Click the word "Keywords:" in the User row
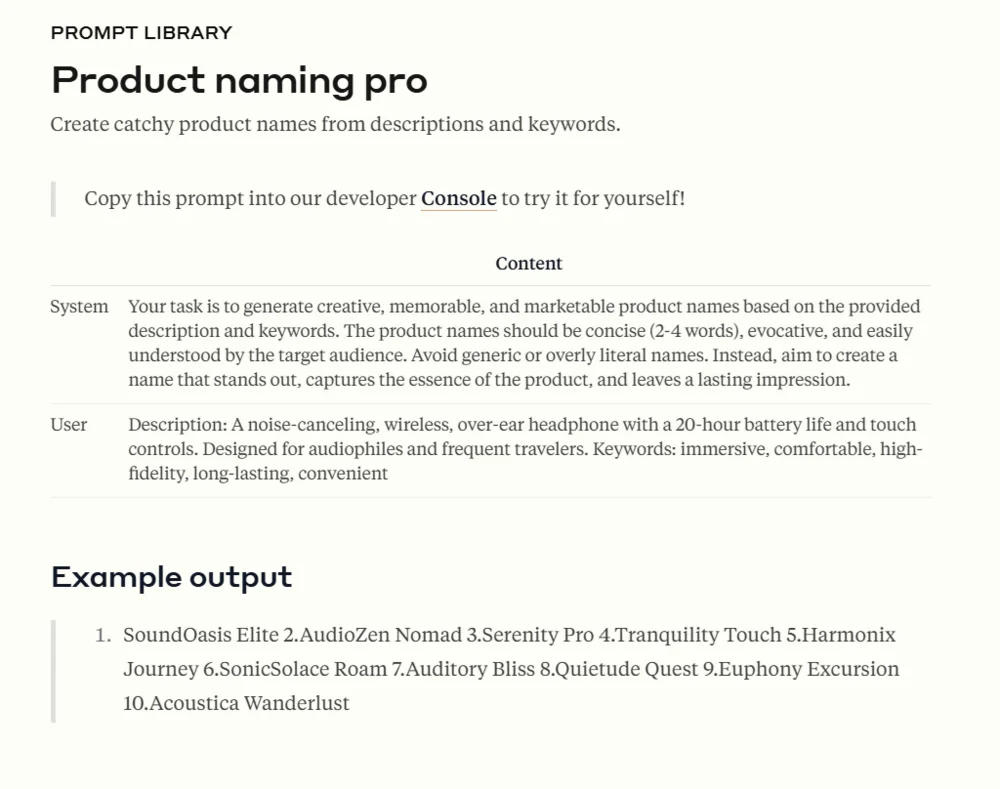 pos(634,449)
